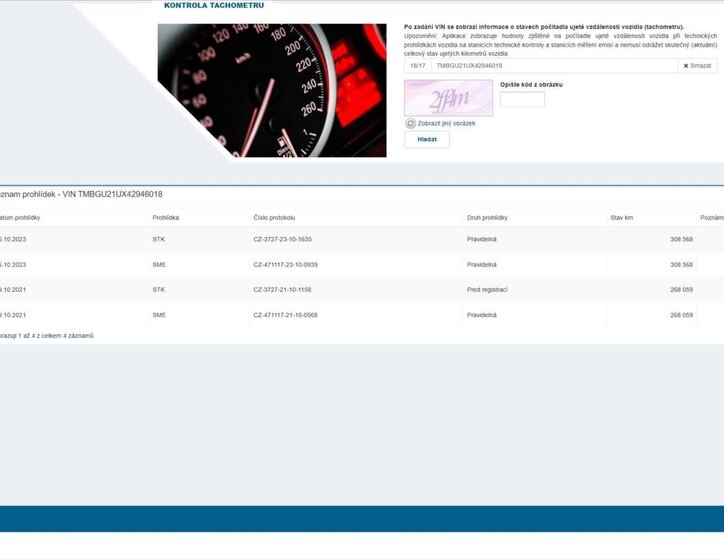The height and width of the screenshot is (560, 724).
Task: Select row with protocol CZ-3727-23-10-1635
Action: pyautogui.click(x=283, y=240)
